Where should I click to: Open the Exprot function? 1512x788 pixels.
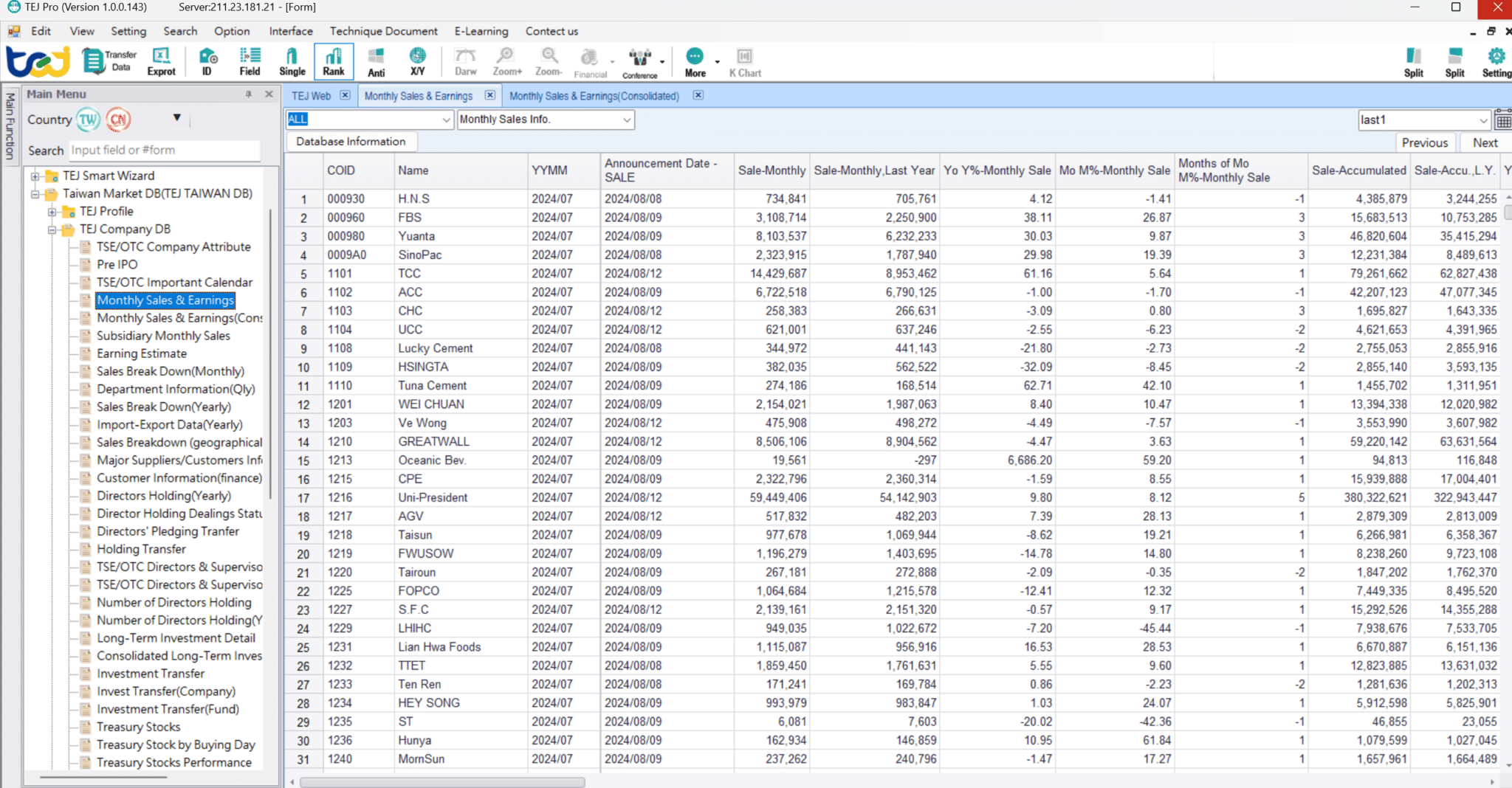pos(161,61)
